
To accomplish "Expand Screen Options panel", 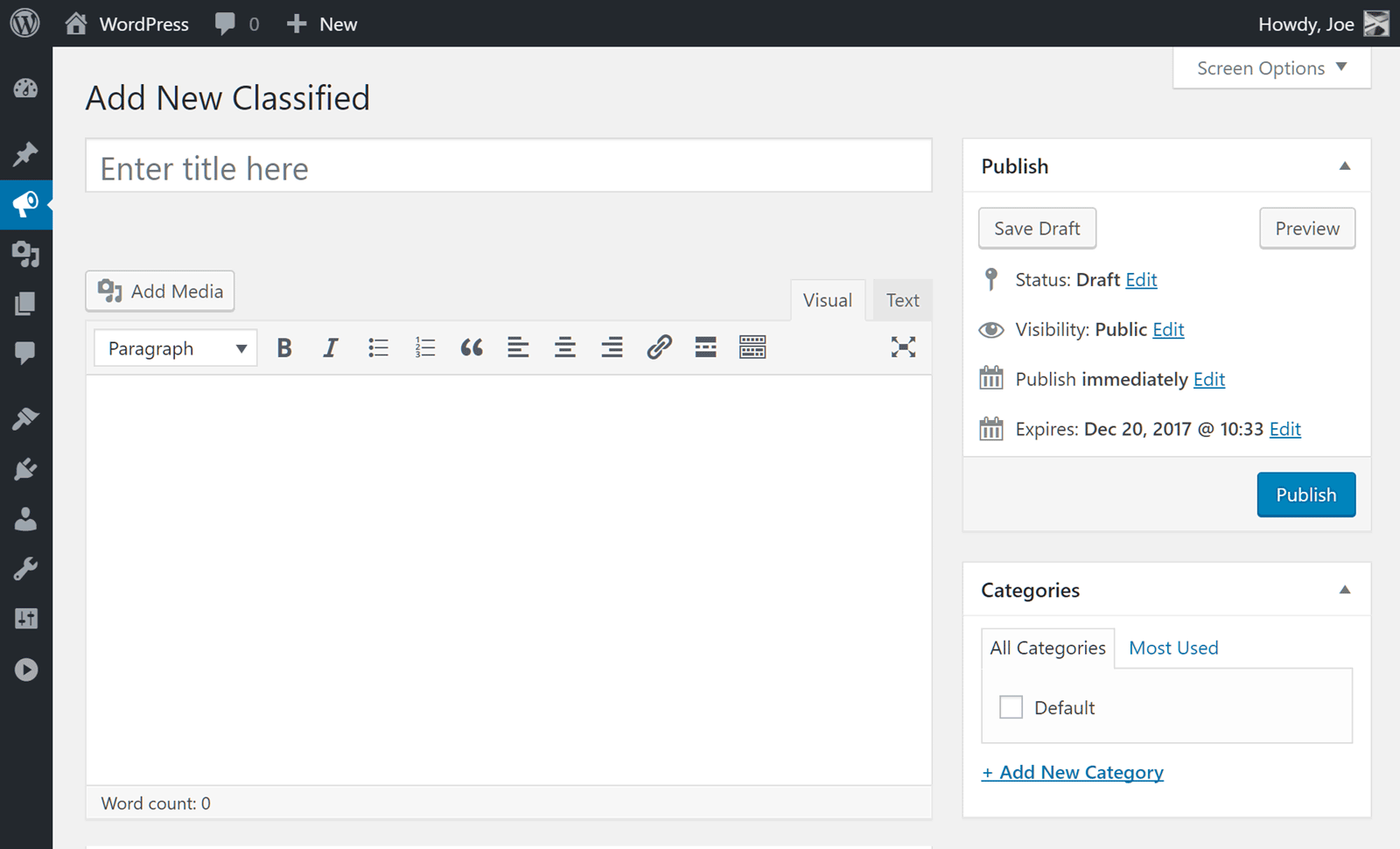I will point(1271,68).
